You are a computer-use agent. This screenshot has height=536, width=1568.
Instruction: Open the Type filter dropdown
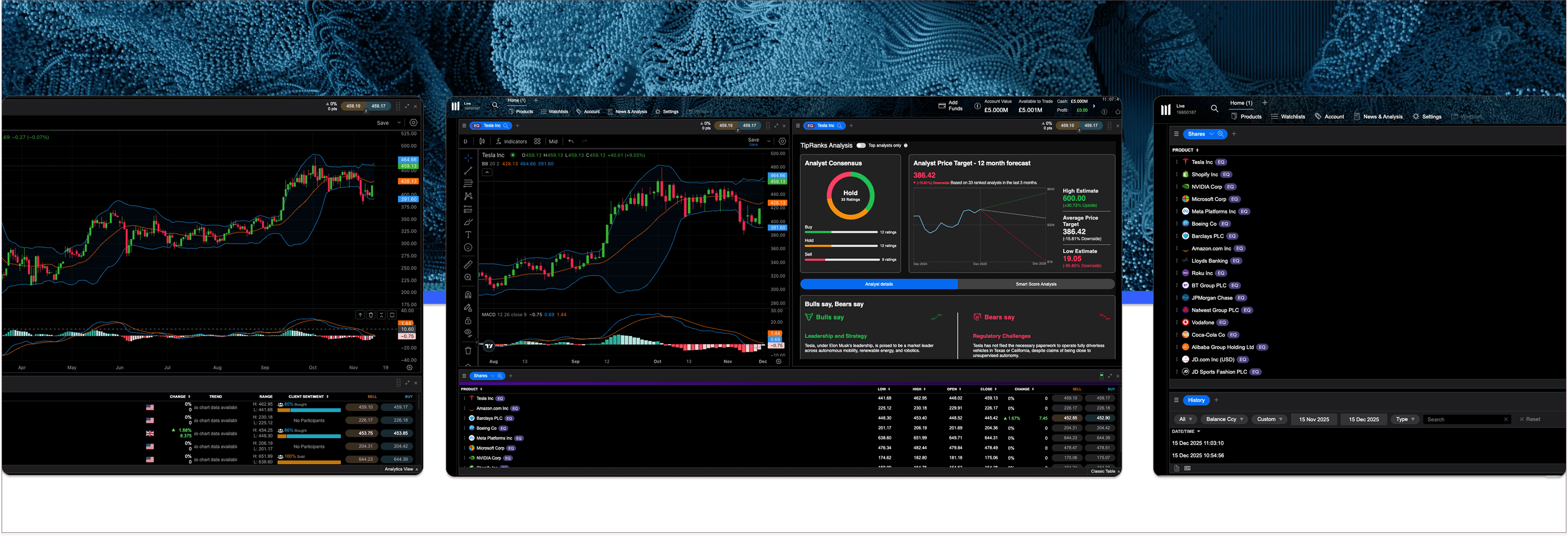1405,419
